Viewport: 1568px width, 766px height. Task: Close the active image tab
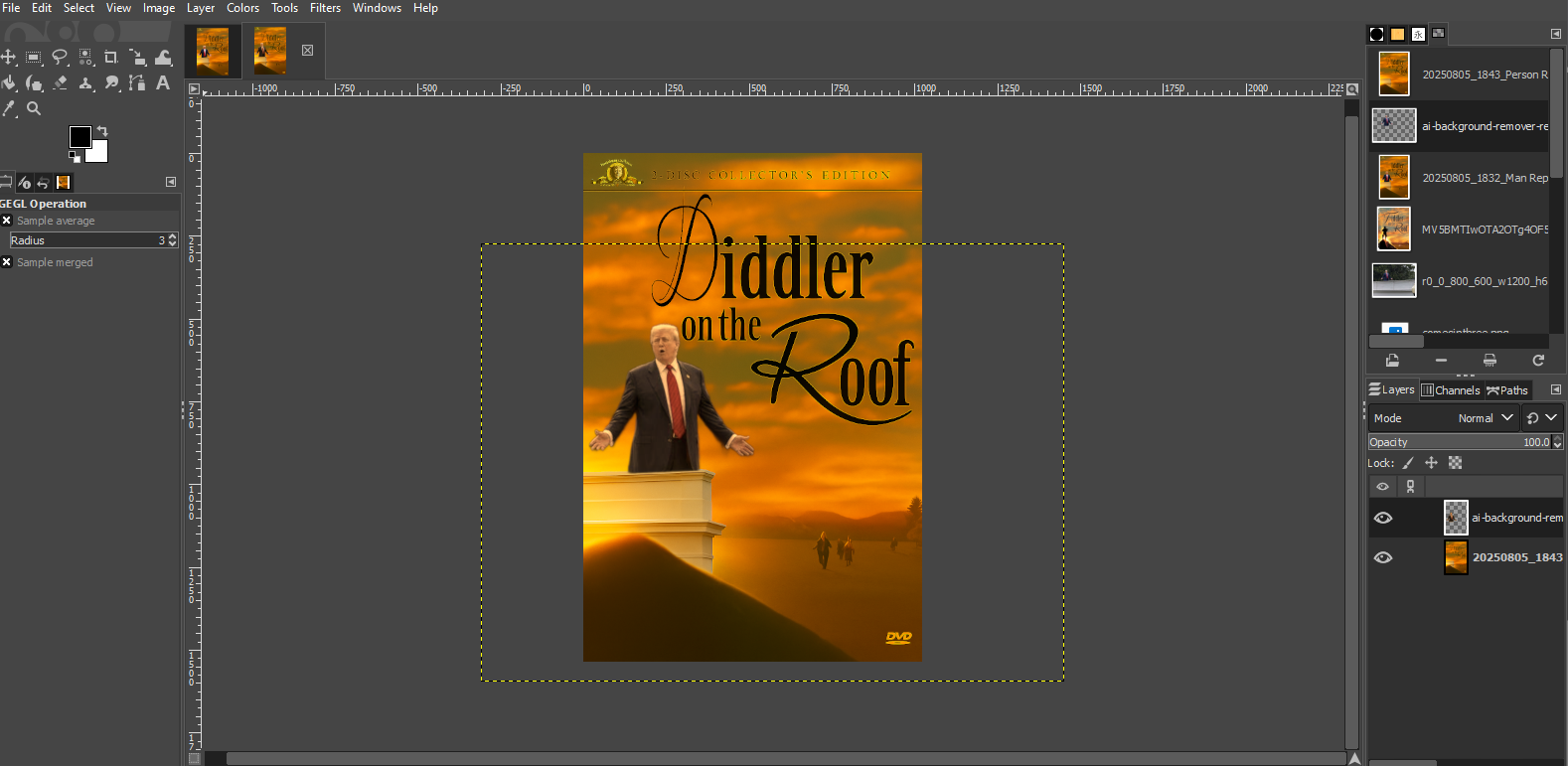click(308, 51)
